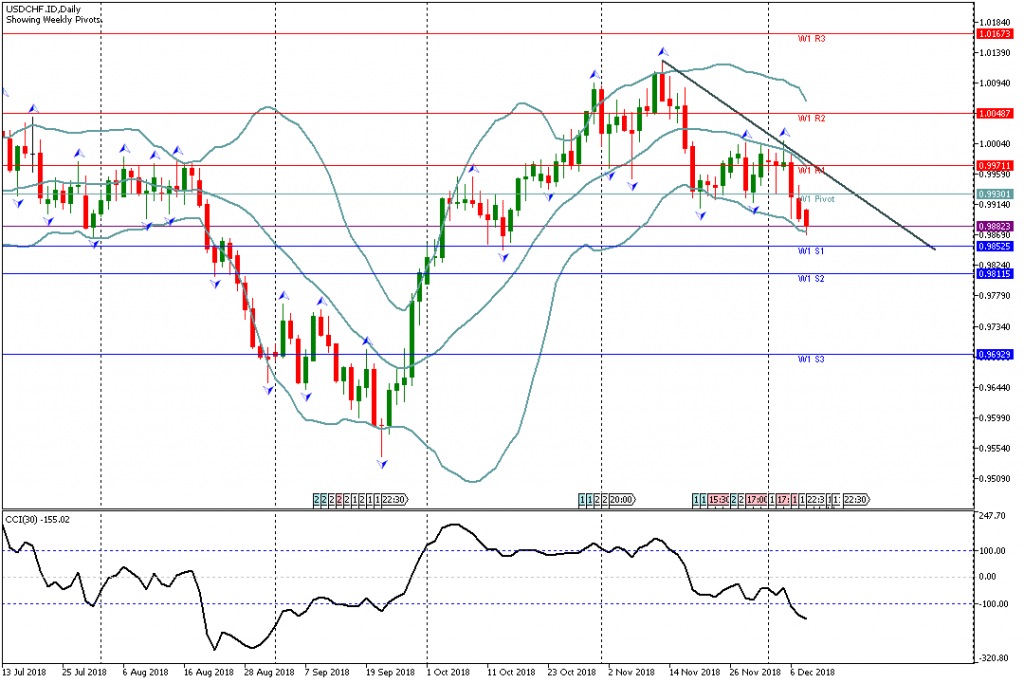Image resolution: width=1024 pixels, height=683 pixels.
Task: Click the red 0.99711 price label
Action: [995, 166]
